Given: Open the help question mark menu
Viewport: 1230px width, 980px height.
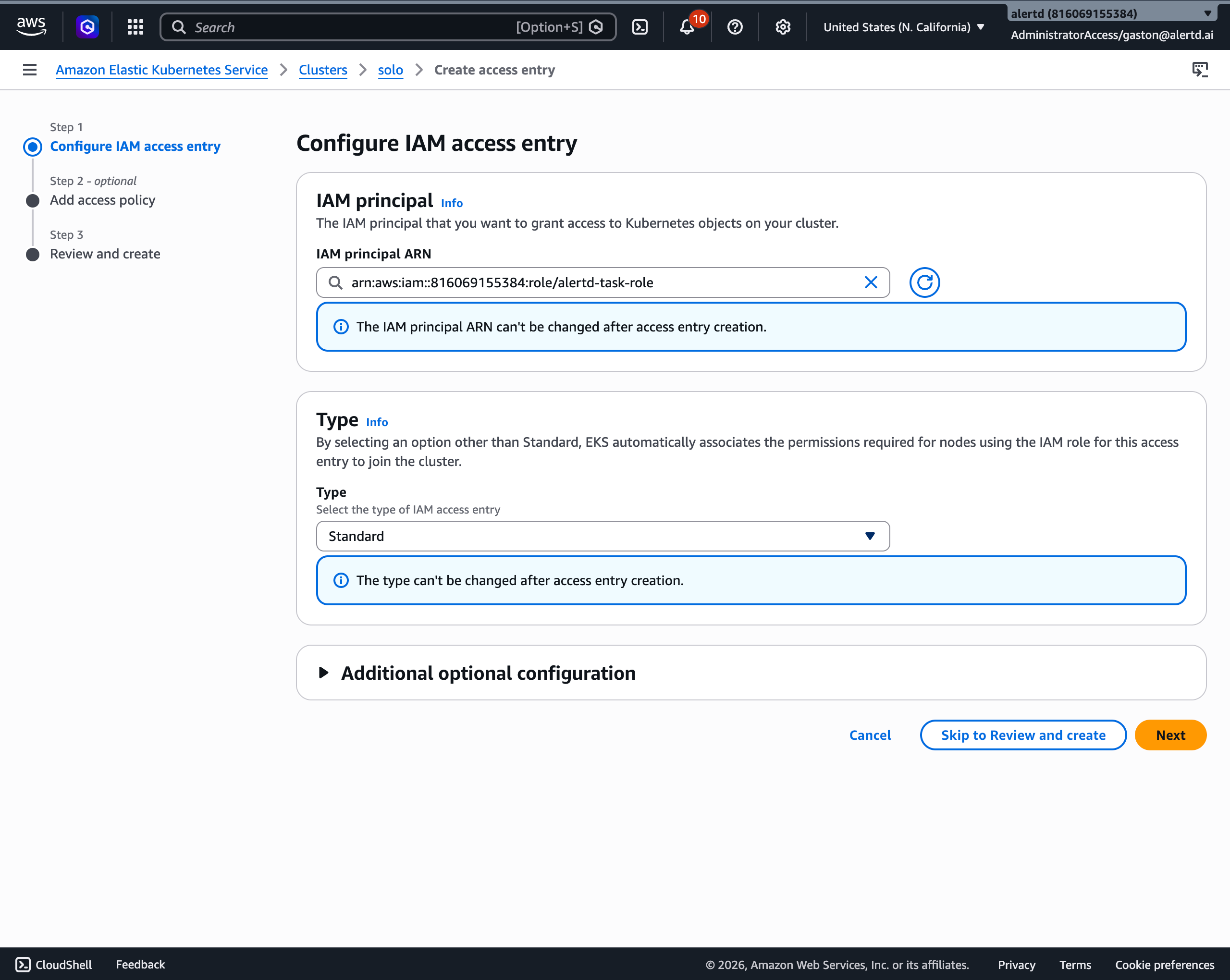Looking at the screenshot, I should pyautogui.click(x=735, y=27).
